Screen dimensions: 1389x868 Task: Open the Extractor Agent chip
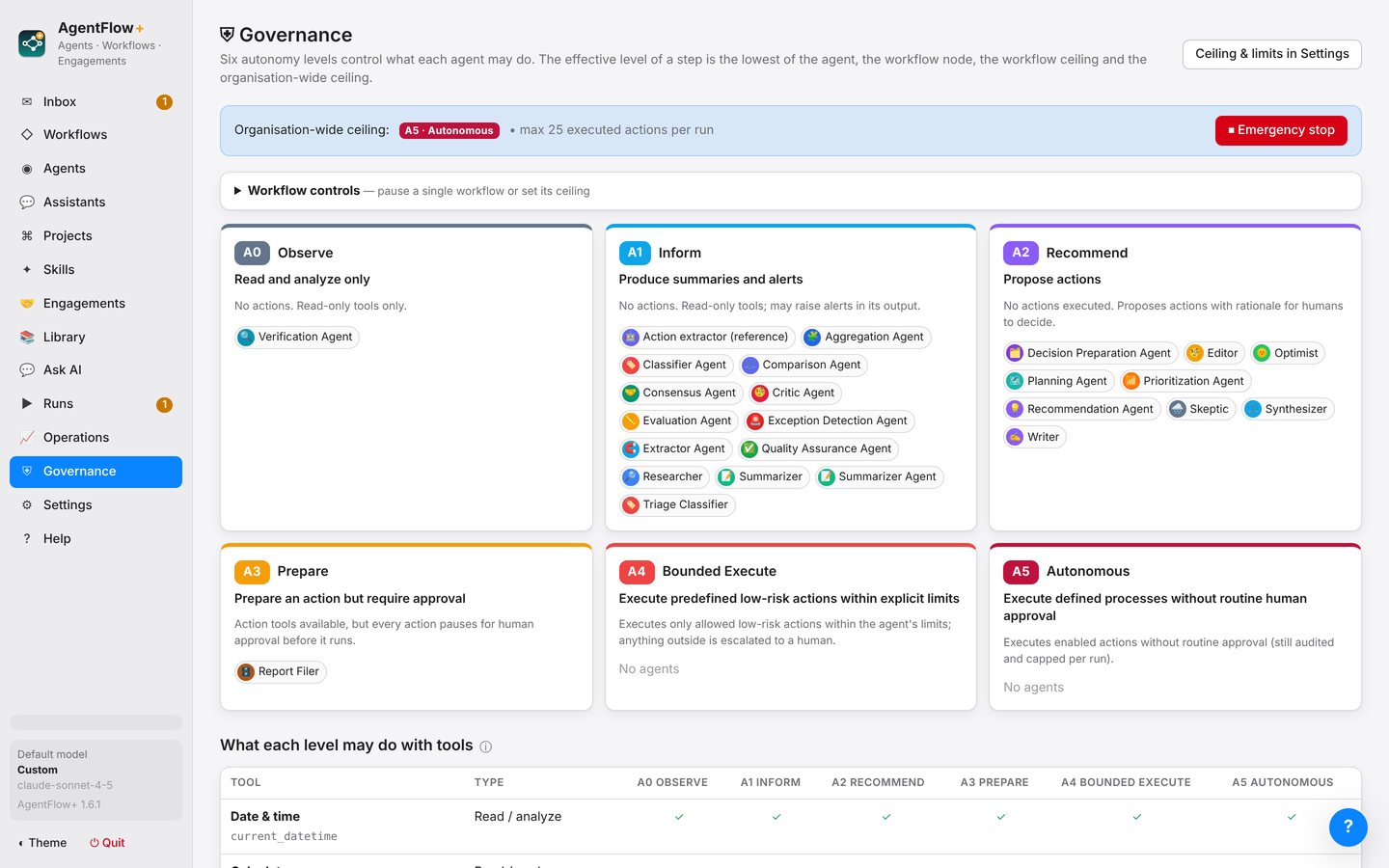(x=675, y=448)
